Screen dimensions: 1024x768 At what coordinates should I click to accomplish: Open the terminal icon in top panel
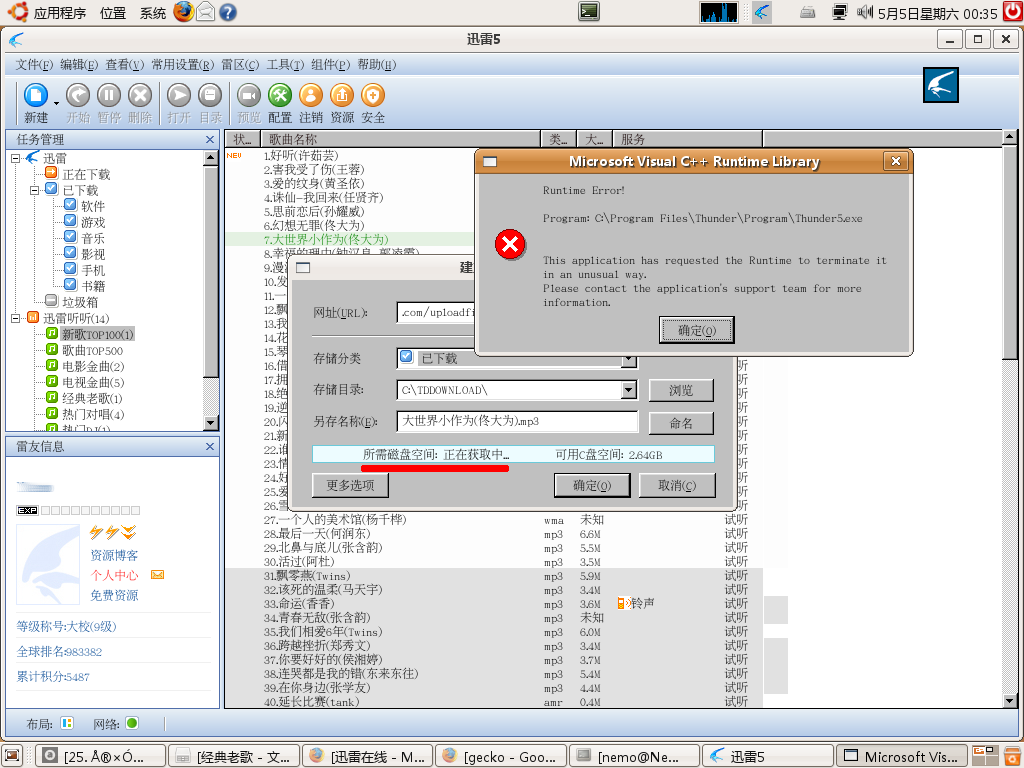click(589, 11)
